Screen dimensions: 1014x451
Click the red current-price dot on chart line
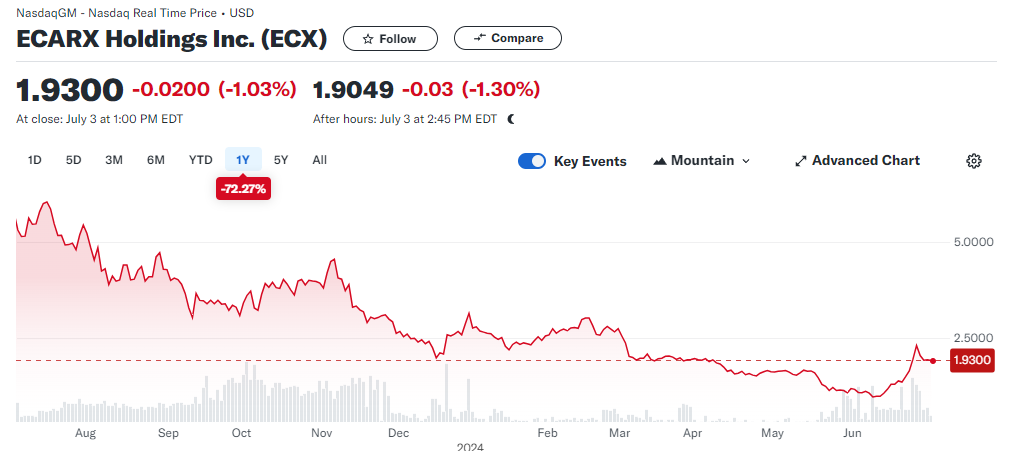[933, 360]
